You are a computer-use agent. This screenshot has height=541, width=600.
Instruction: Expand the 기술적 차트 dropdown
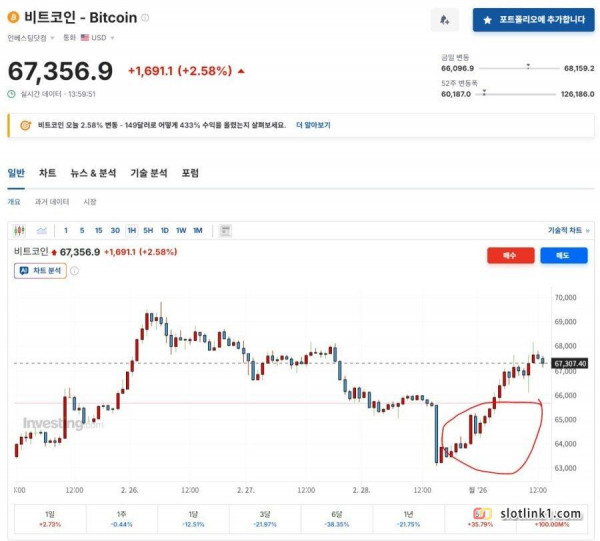point(566,231)
